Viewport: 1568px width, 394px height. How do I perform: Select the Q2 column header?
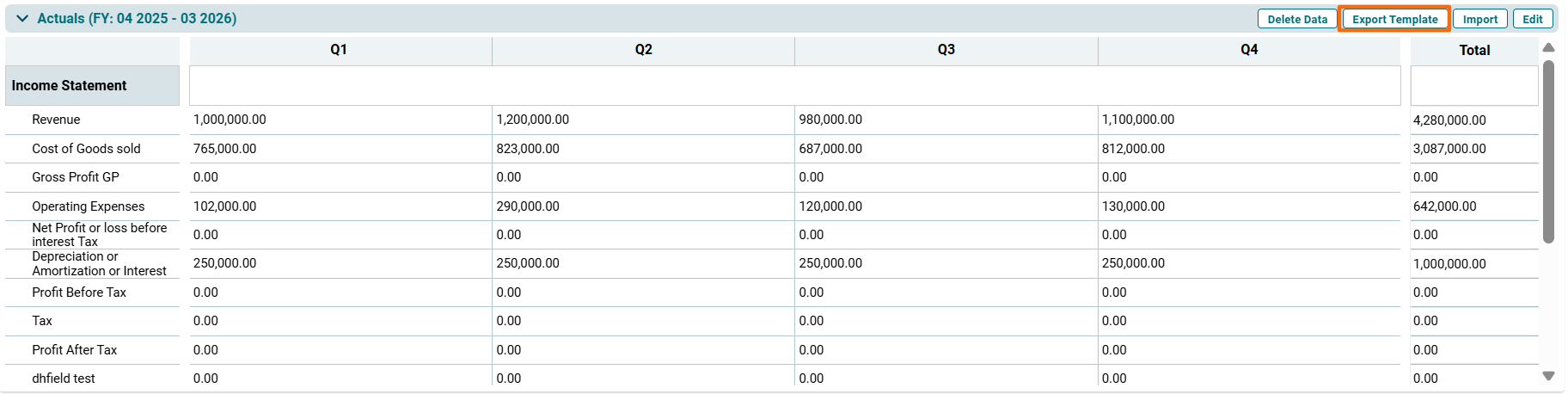coord(643,50)
